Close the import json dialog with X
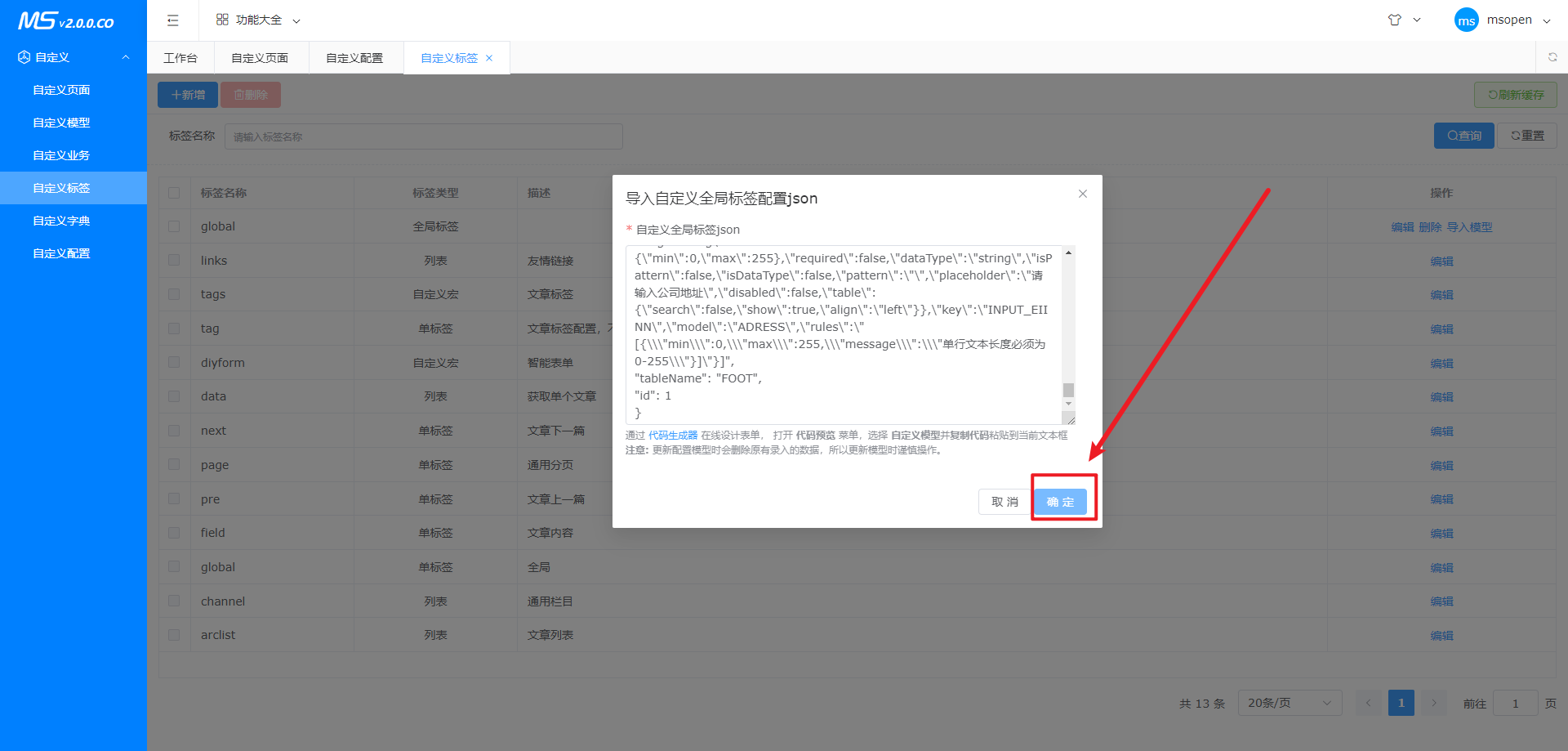1568x751 pixels. pyautogui.click(x=1082, y=194)
